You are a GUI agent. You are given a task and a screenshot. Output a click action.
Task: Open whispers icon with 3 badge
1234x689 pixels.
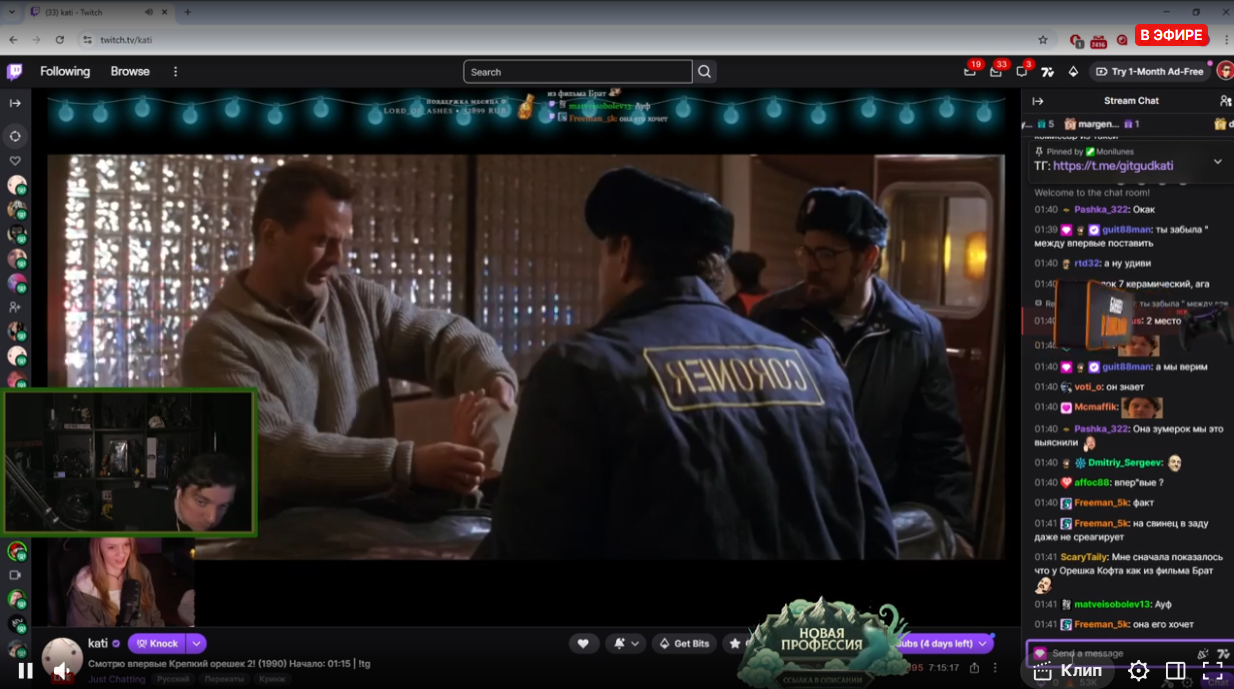point(1022,71)
